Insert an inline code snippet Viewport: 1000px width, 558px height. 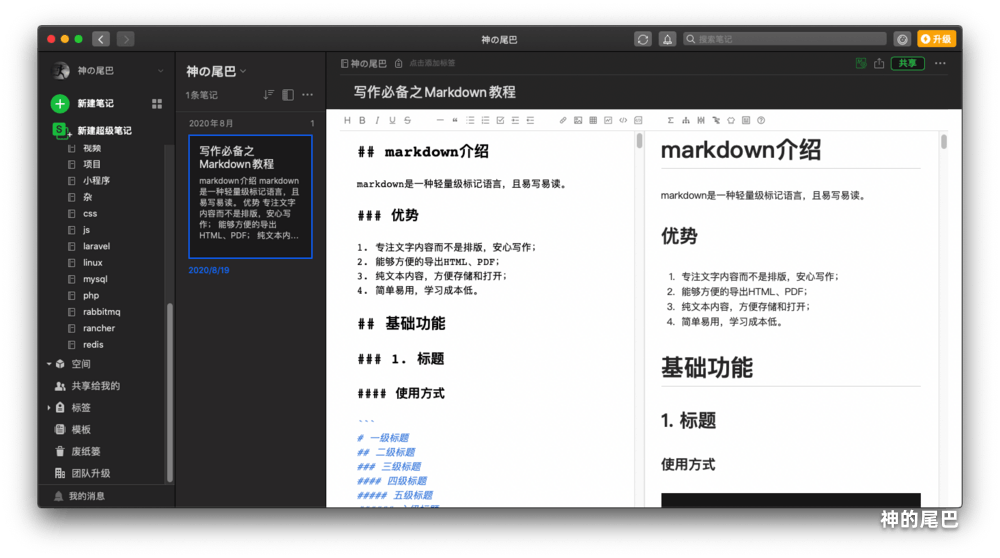click(x=623, y=120)
